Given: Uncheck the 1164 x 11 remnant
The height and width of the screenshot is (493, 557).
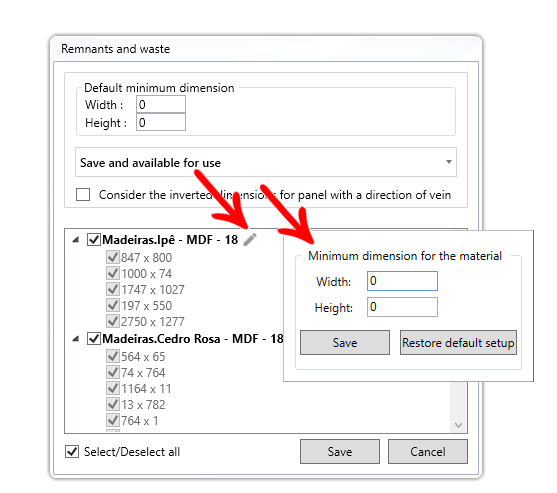Looking at the screenshot, I should [x=113, y=388].
